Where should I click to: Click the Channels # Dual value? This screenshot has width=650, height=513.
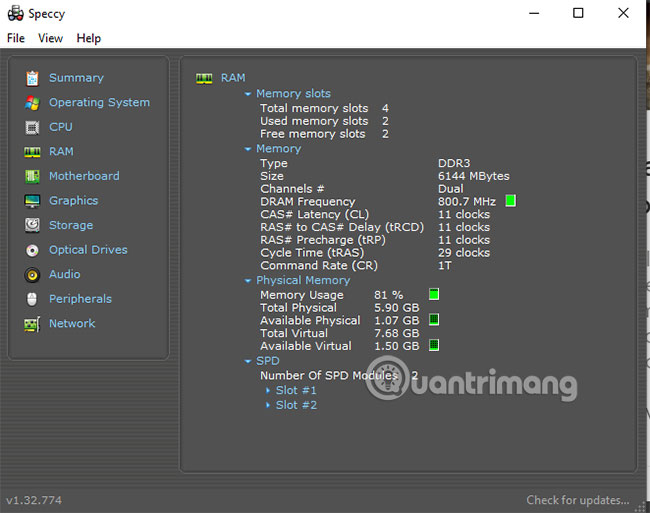point(451,189)
